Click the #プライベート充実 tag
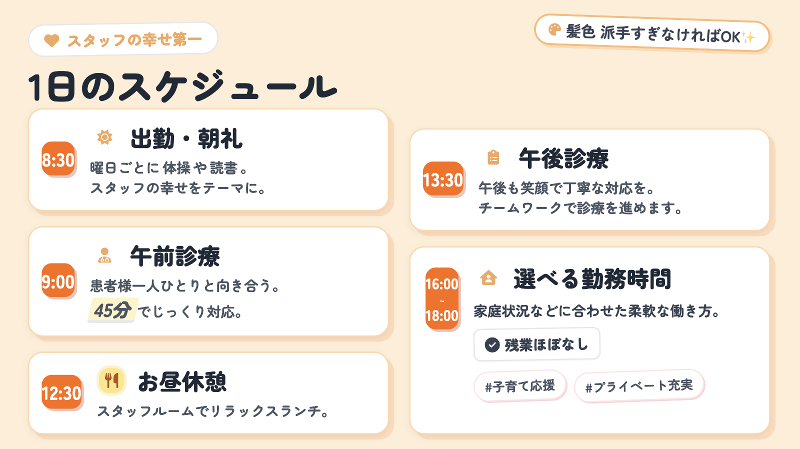The image size is (800, 449). point(639,386)
